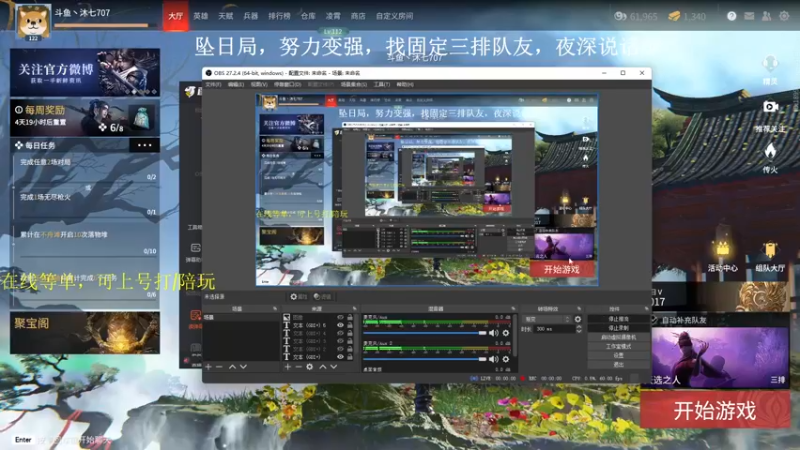Click 停止录制 stop recording in OBS controls
Screen dimensions: 800x450
coord(618,328)
